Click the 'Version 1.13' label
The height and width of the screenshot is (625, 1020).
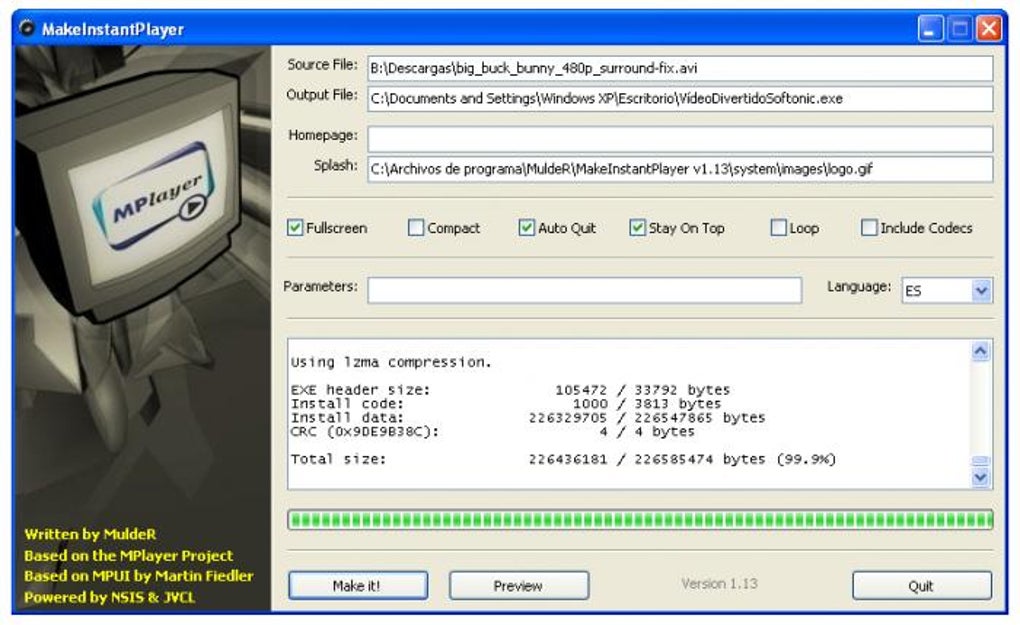719,583
